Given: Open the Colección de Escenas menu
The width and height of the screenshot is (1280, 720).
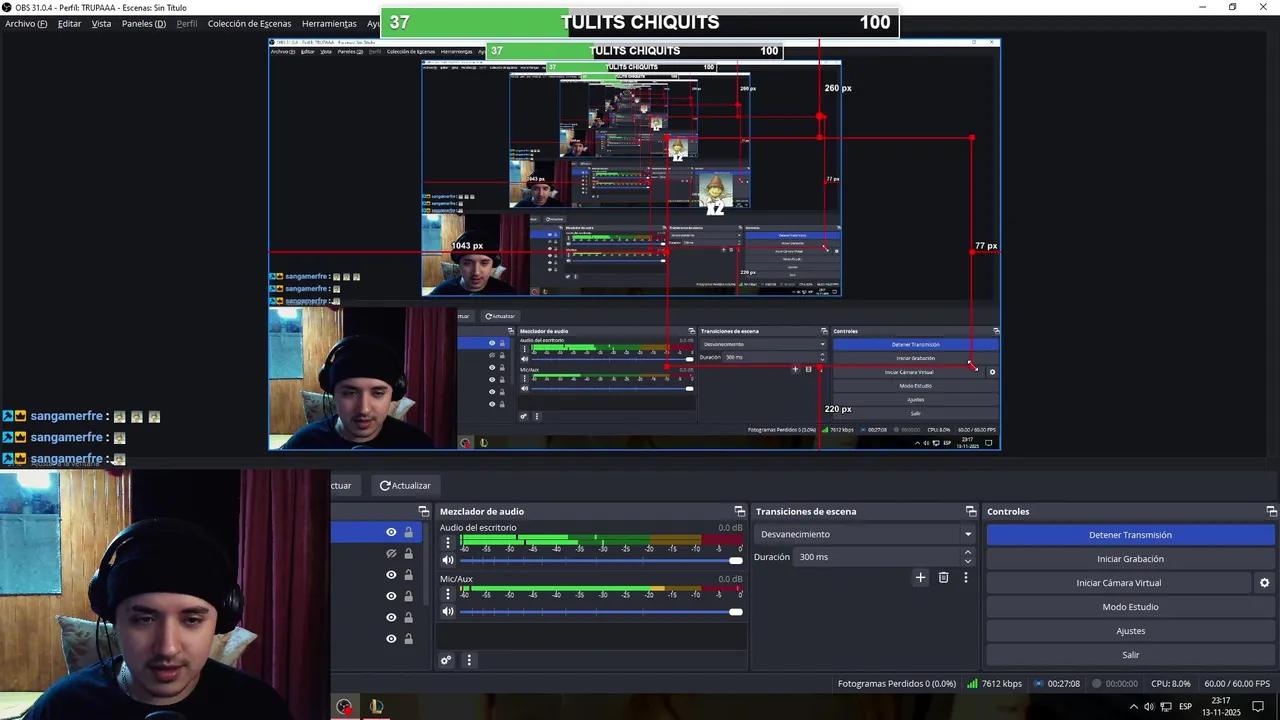Looking at the screenshot, I should click(x=250, y=23).
